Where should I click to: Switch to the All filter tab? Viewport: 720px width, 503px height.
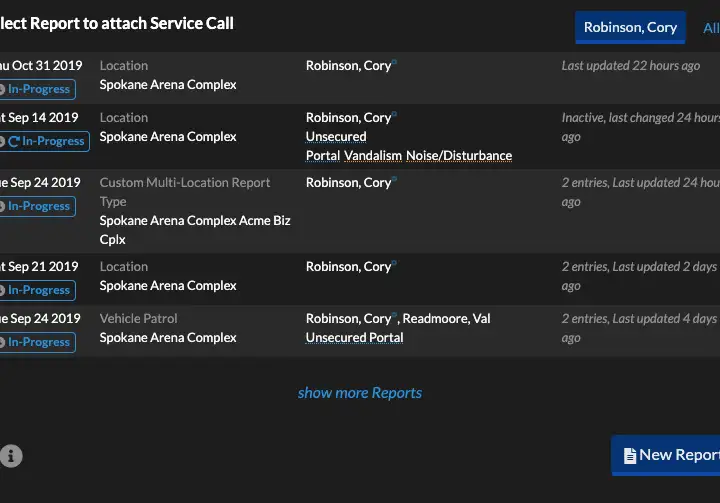[711, 28]
